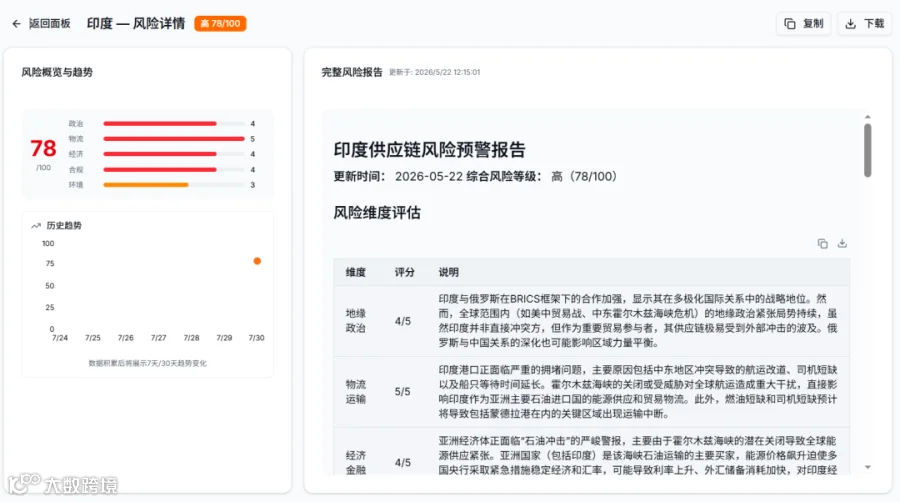Click the 5/5 score cell
Screen dimensions: 900x502
tap(402, 392)
